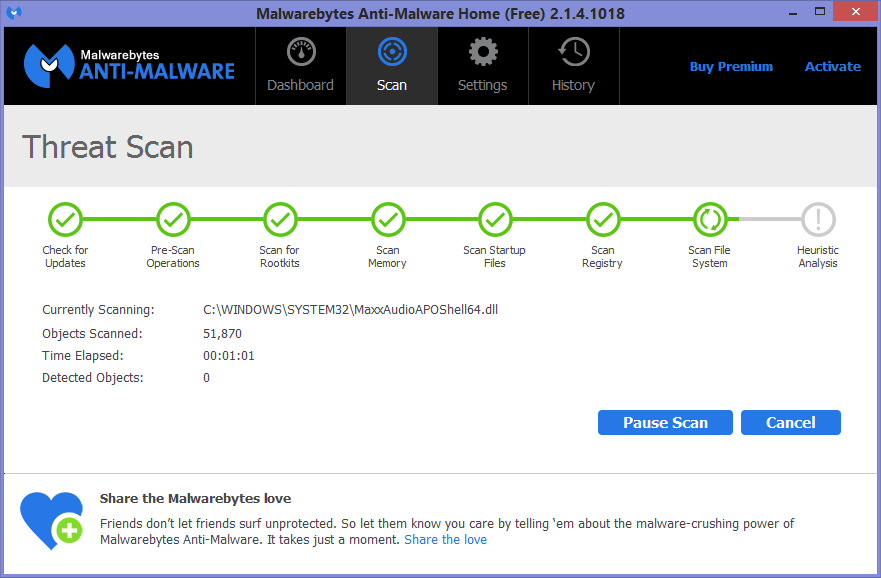This screenshot has width=881, height=578.
Task: Click the 00:01:01 elapsed time value
Action: [x=229, y=356]
